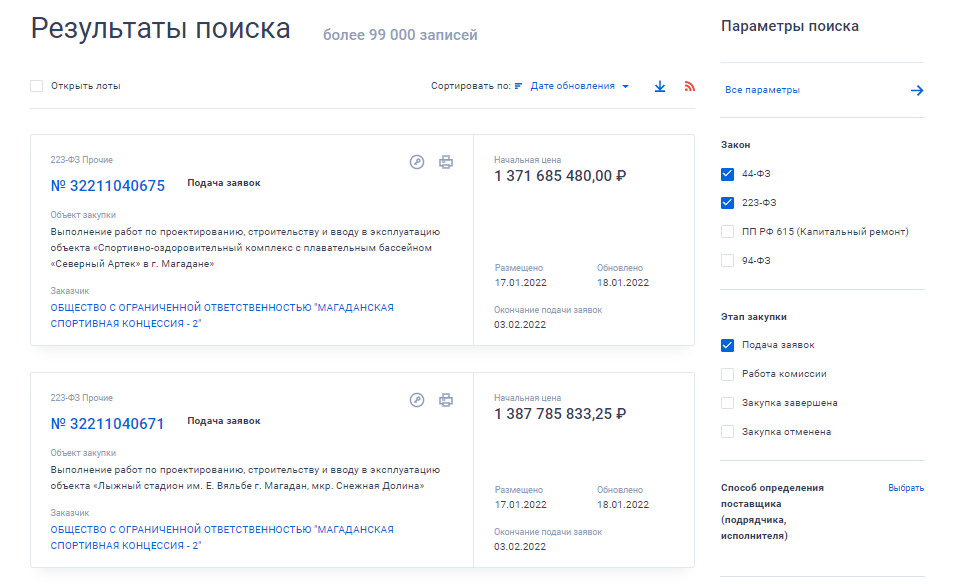
Task: Enable the 'ПП РФ 615 (Капитальный ремонт)' checkbox
Action: point(728,232)
